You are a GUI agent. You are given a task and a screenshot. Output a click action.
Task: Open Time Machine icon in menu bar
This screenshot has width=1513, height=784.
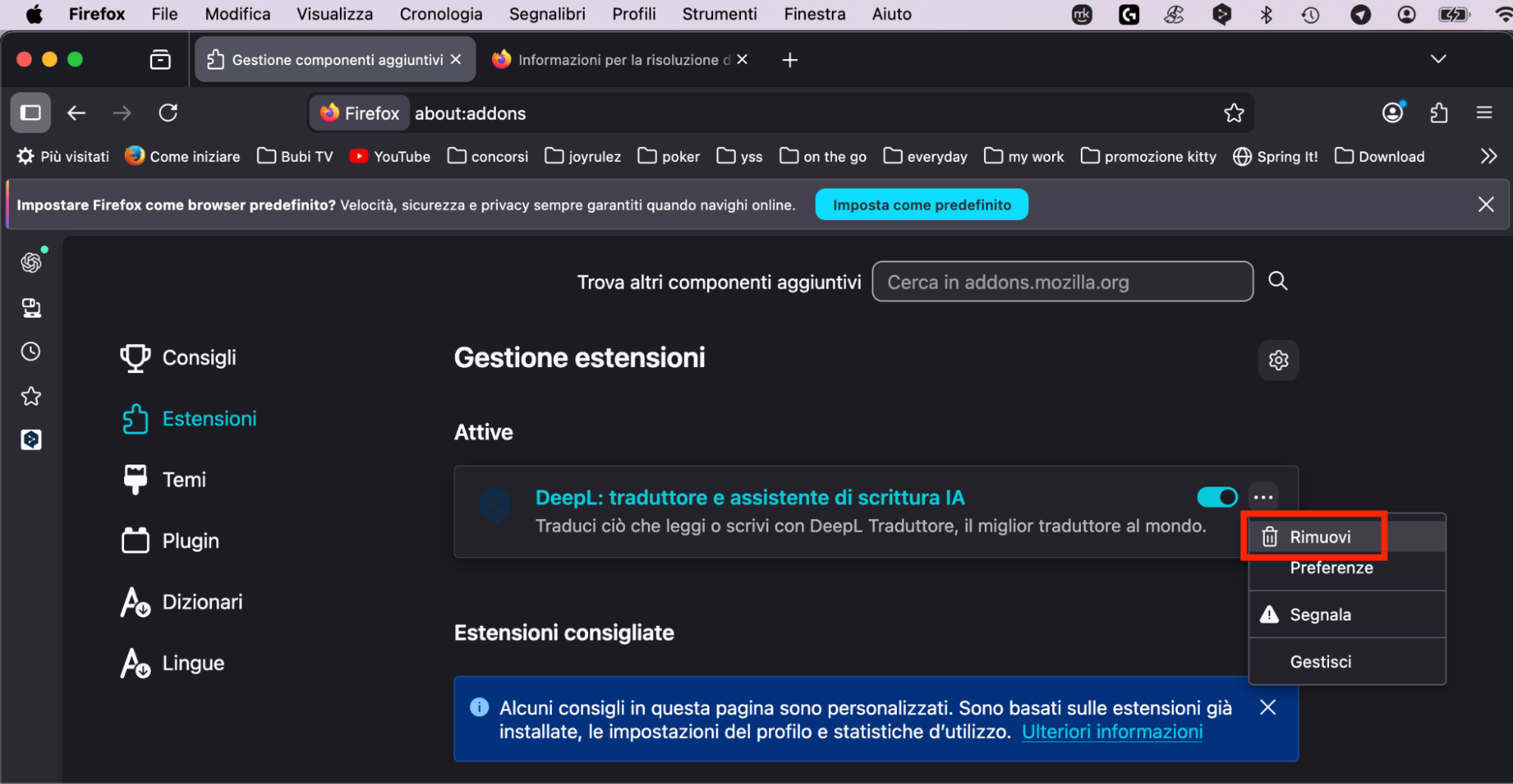1310,14
